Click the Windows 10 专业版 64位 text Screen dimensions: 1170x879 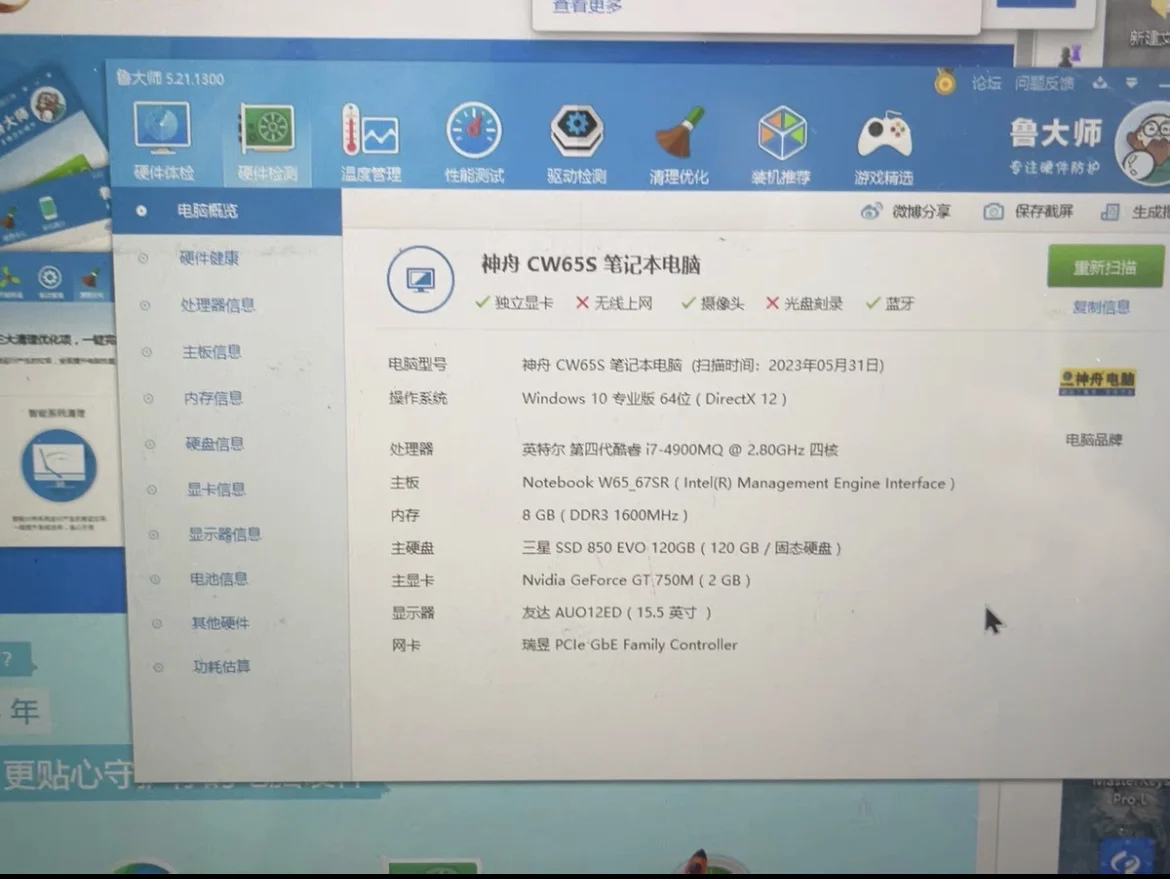click(607, 398)
